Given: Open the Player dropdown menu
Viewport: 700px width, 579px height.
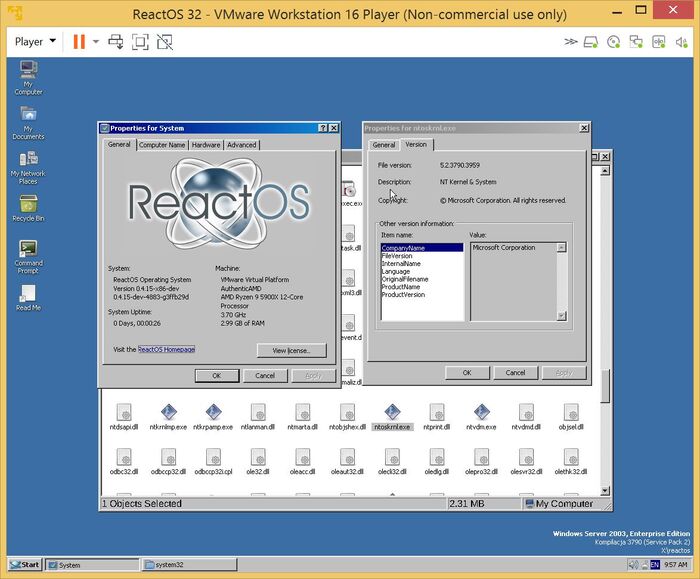Looking at the screenshot, I should coord(34,42).
